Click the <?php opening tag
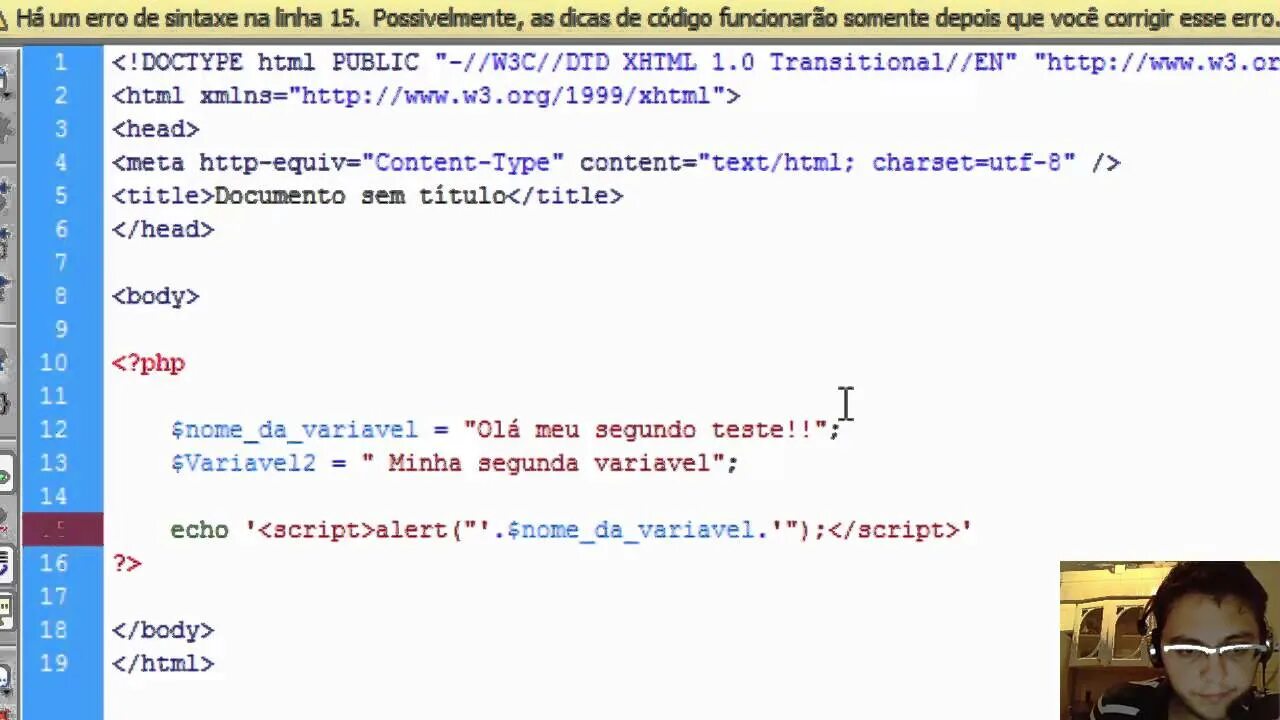The image size is (1280, 720). pyautogui.click(x=148, y=363)
